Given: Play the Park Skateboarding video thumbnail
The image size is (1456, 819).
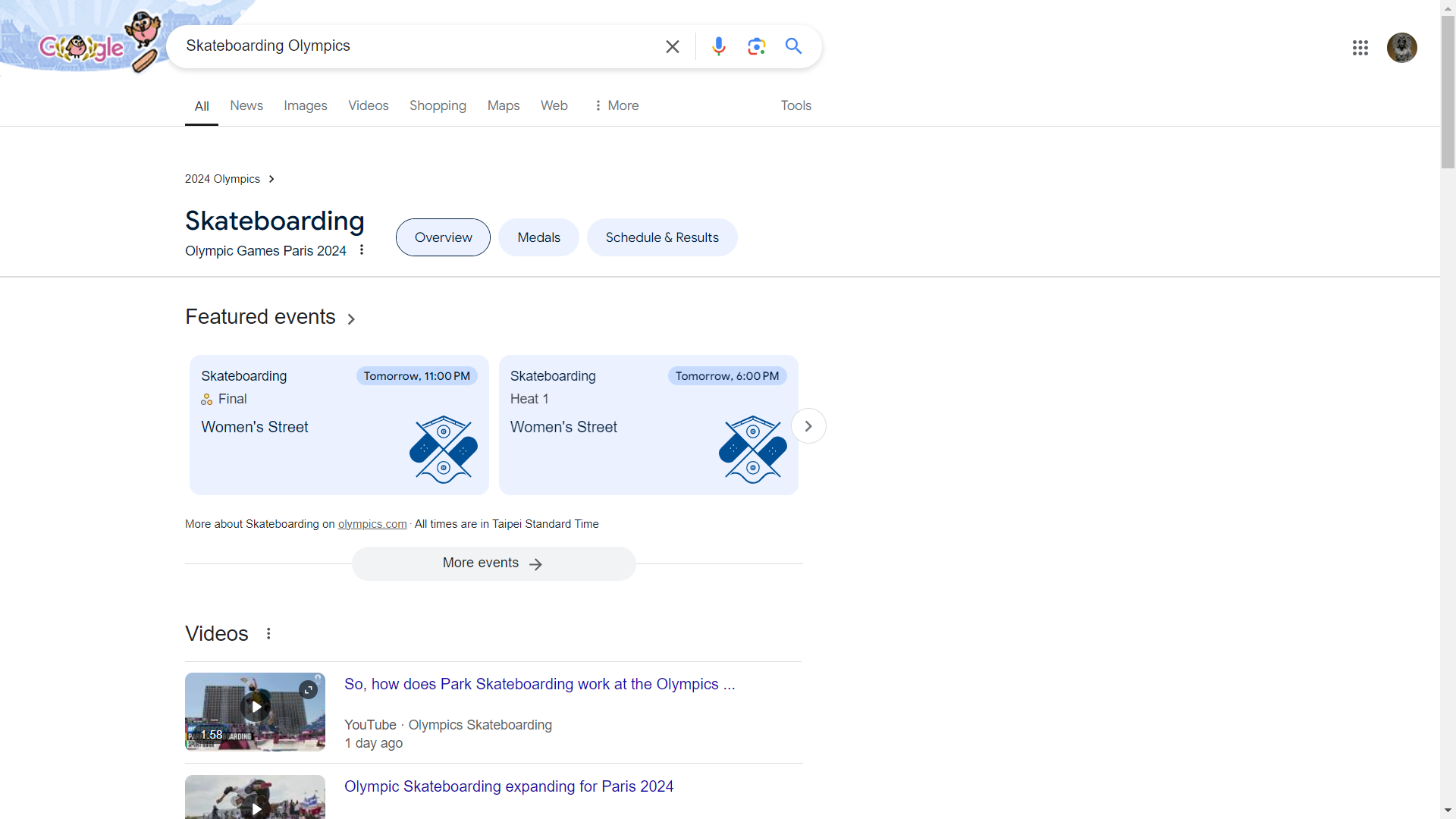Looking at the screenshot, I should (255, 711).
